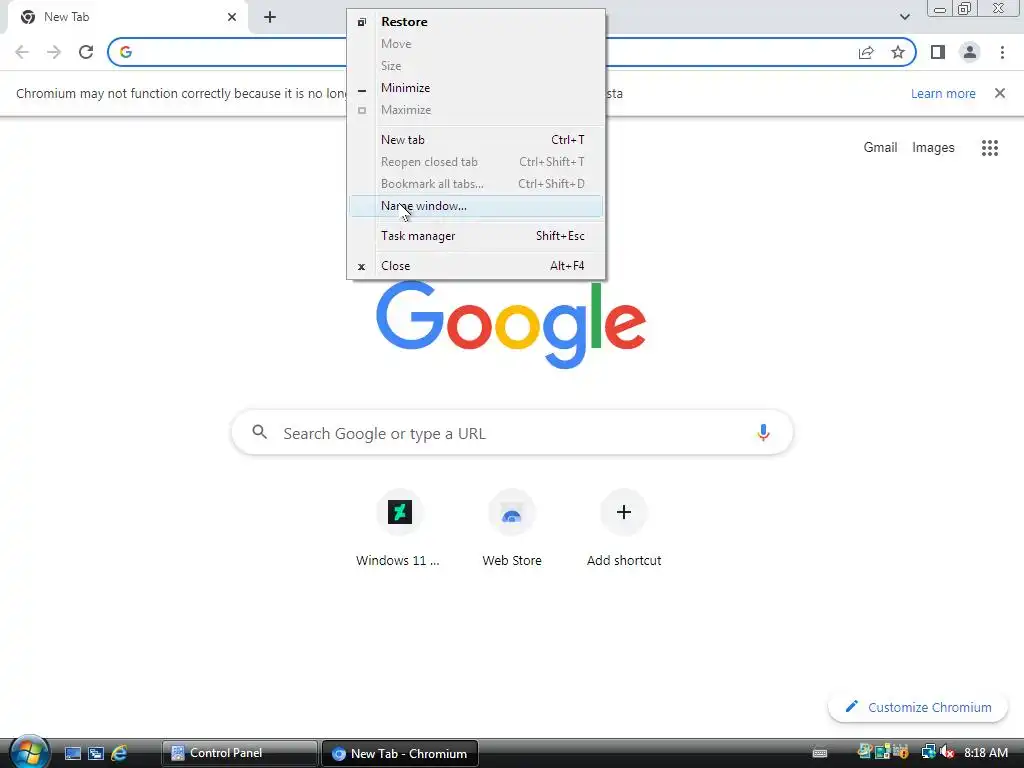Open the Images link
1024x768 pixels.
[x=933, y=148]
